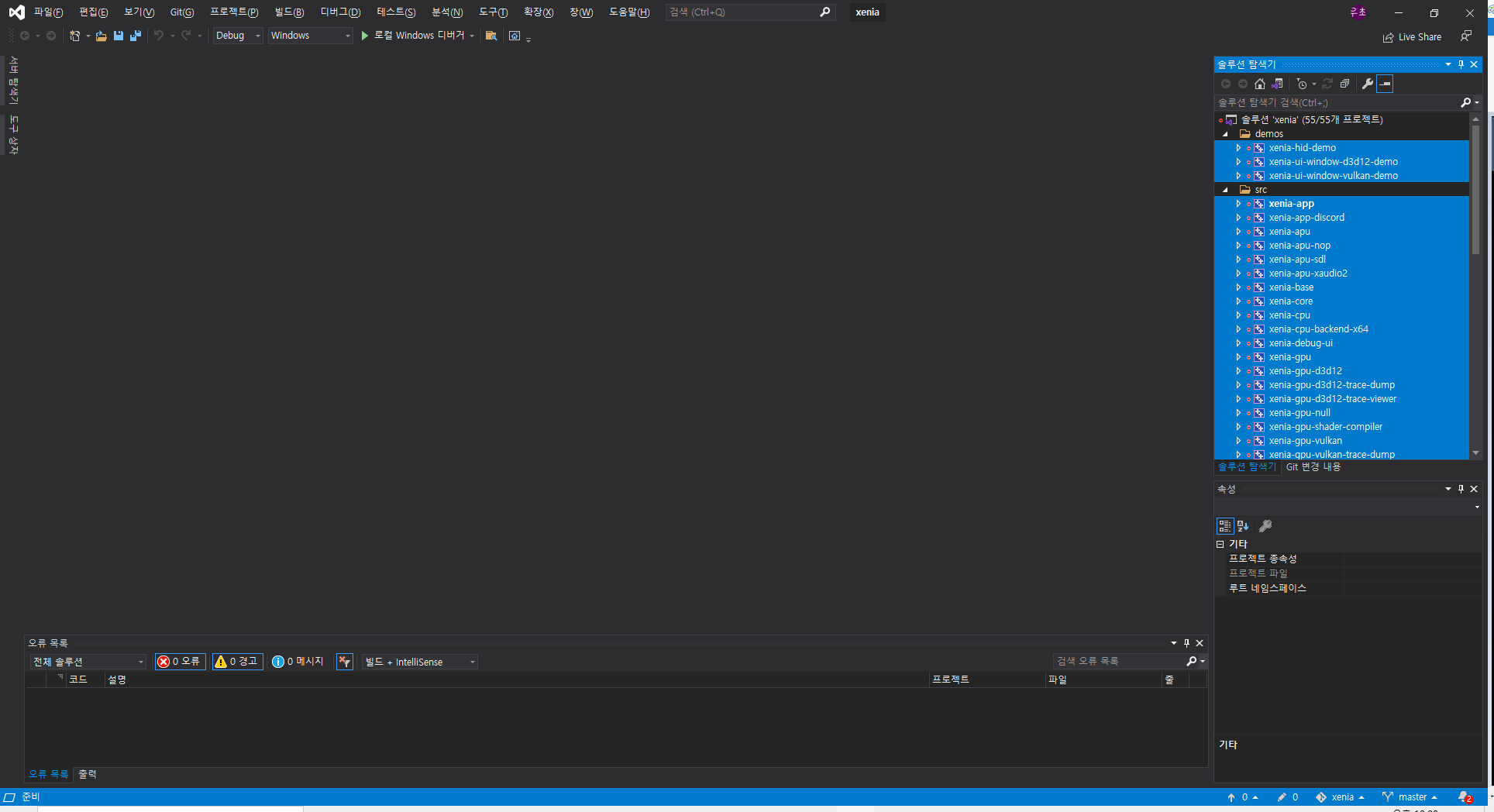Open the 편집(E) menu
The image size is (1494, 812).
pos(94,12)
